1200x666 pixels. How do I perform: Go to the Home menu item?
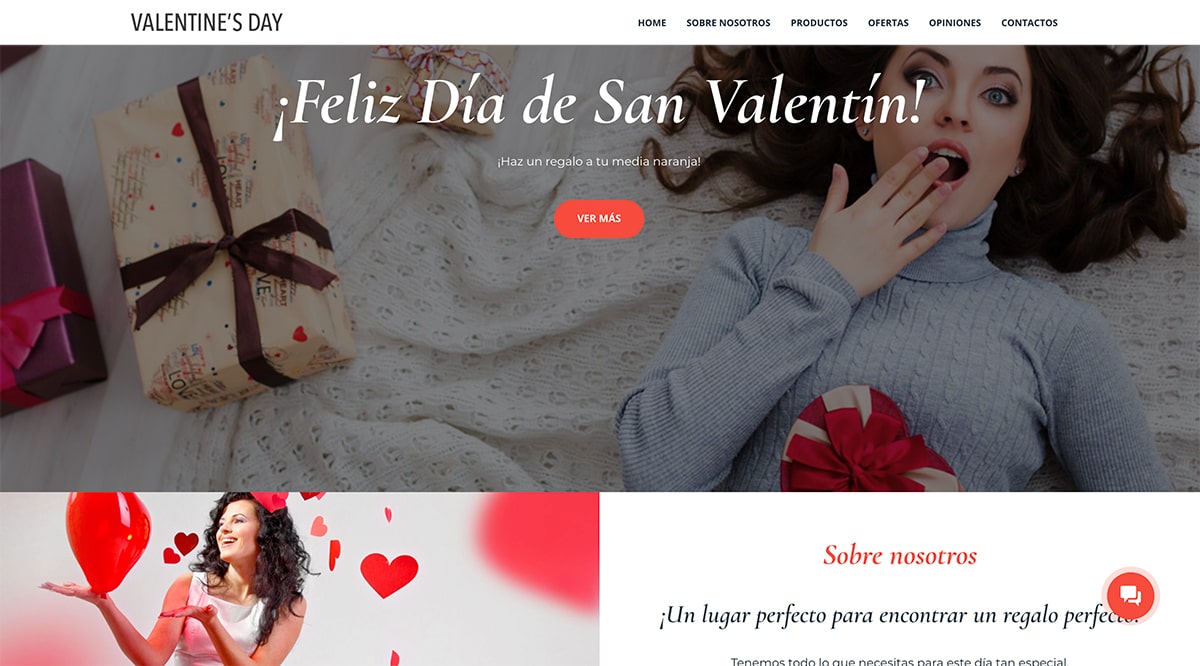(x=652, y=23)
